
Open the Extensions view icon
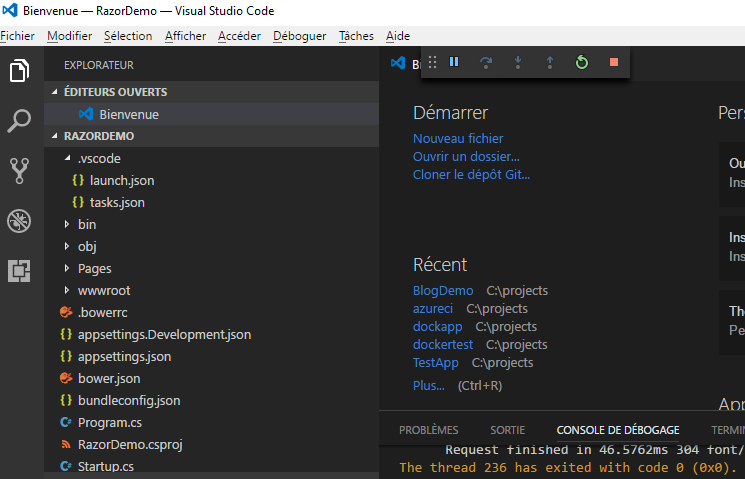tap(20, 270)
